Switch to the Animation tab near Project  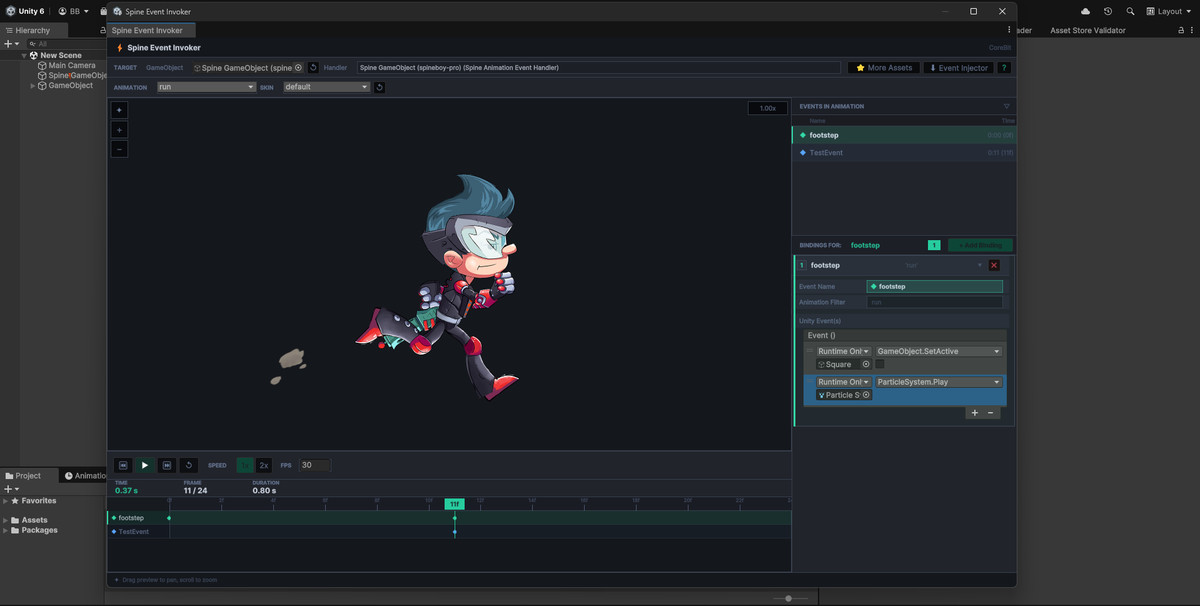coord(85,476)
